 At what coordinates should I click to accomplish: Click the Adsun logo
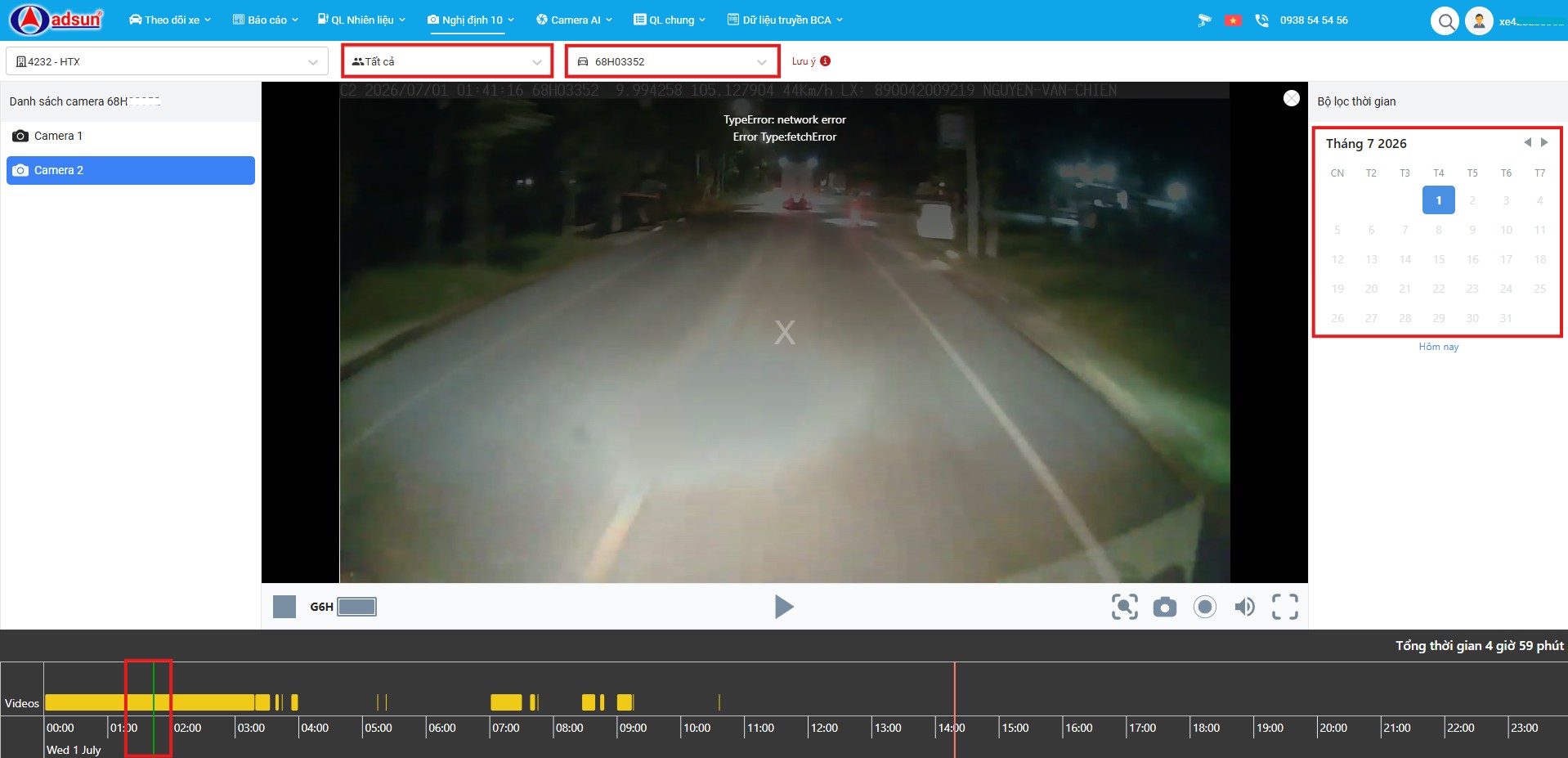[56, 20]
